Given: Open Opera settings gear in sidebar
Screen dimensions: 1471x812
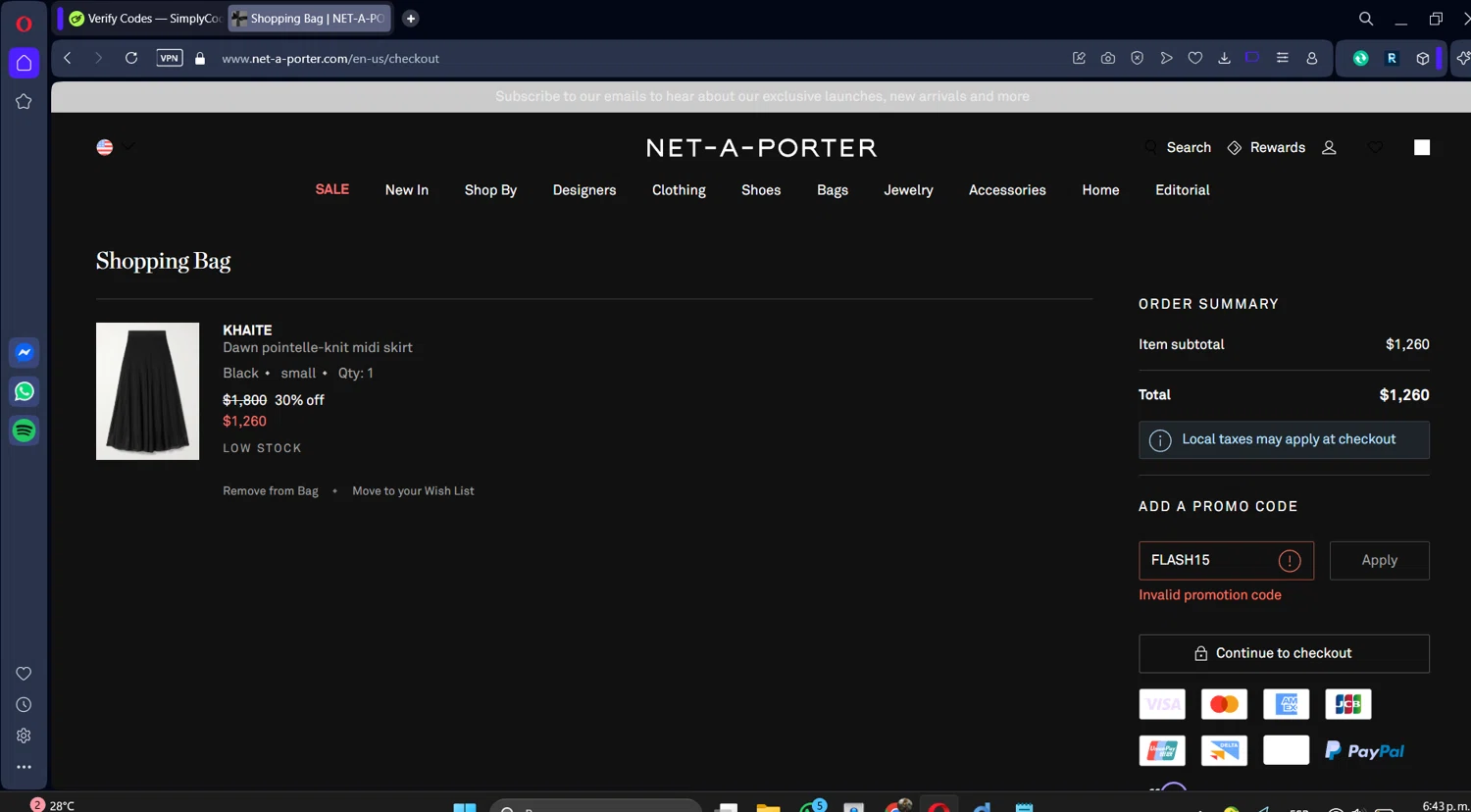Looking at the screenshot, I should (24, 736).
